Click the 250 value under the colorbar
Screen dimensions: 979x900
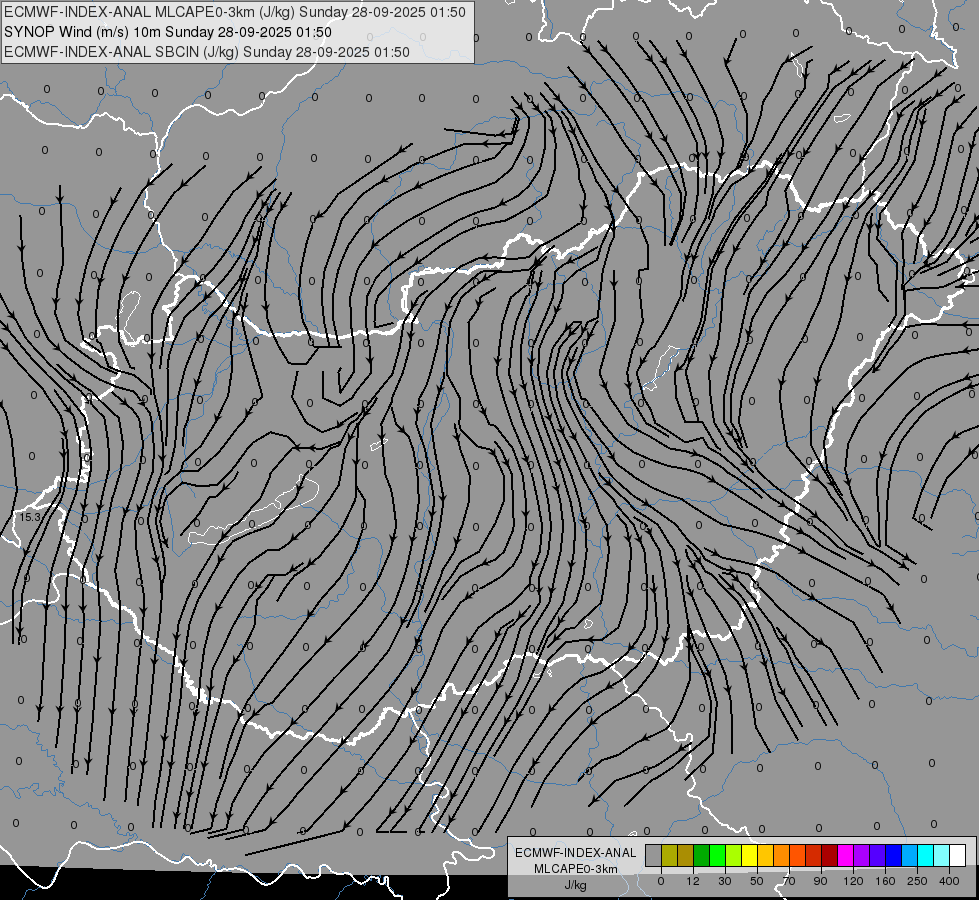pyautogui.click(x=917, y=881)
